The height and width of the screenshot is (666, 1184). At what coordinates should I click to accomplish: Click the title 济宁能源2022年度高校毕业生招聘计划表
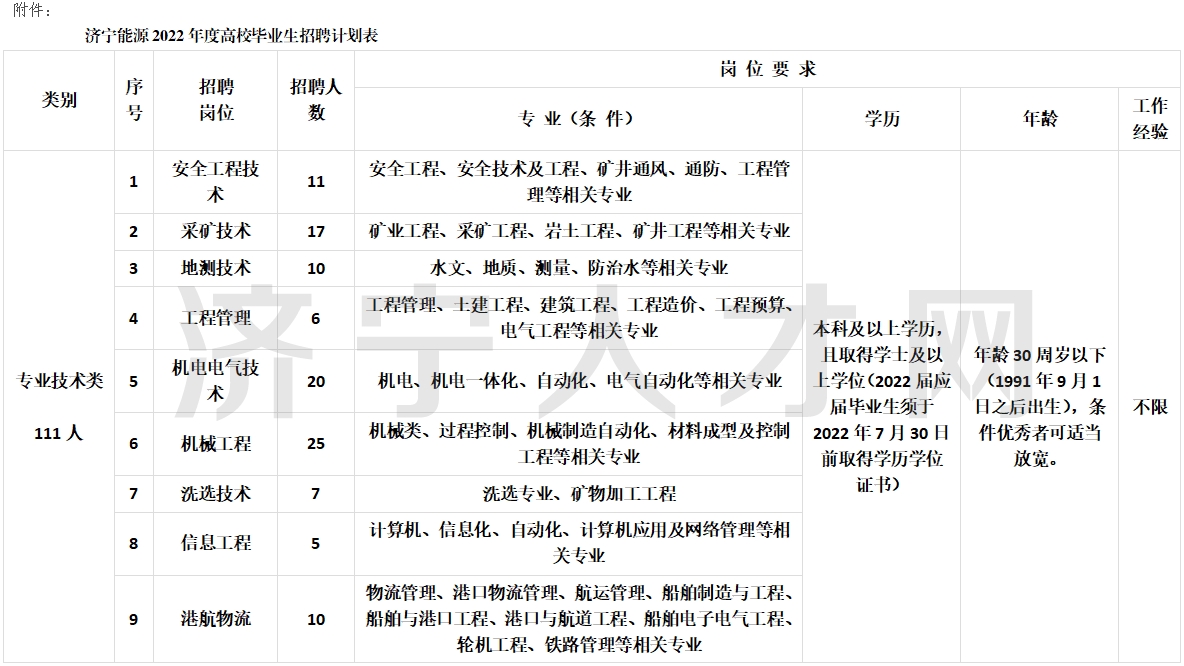[231, 35]
